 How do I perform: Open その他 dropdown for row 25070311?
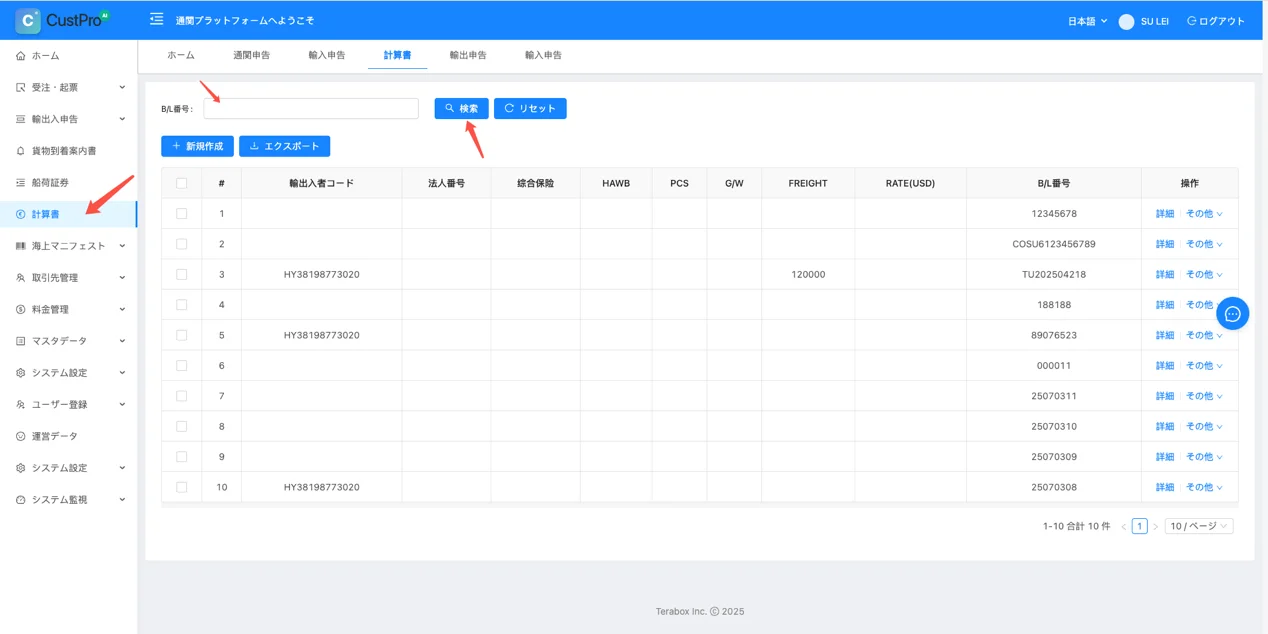point(1204,396)
